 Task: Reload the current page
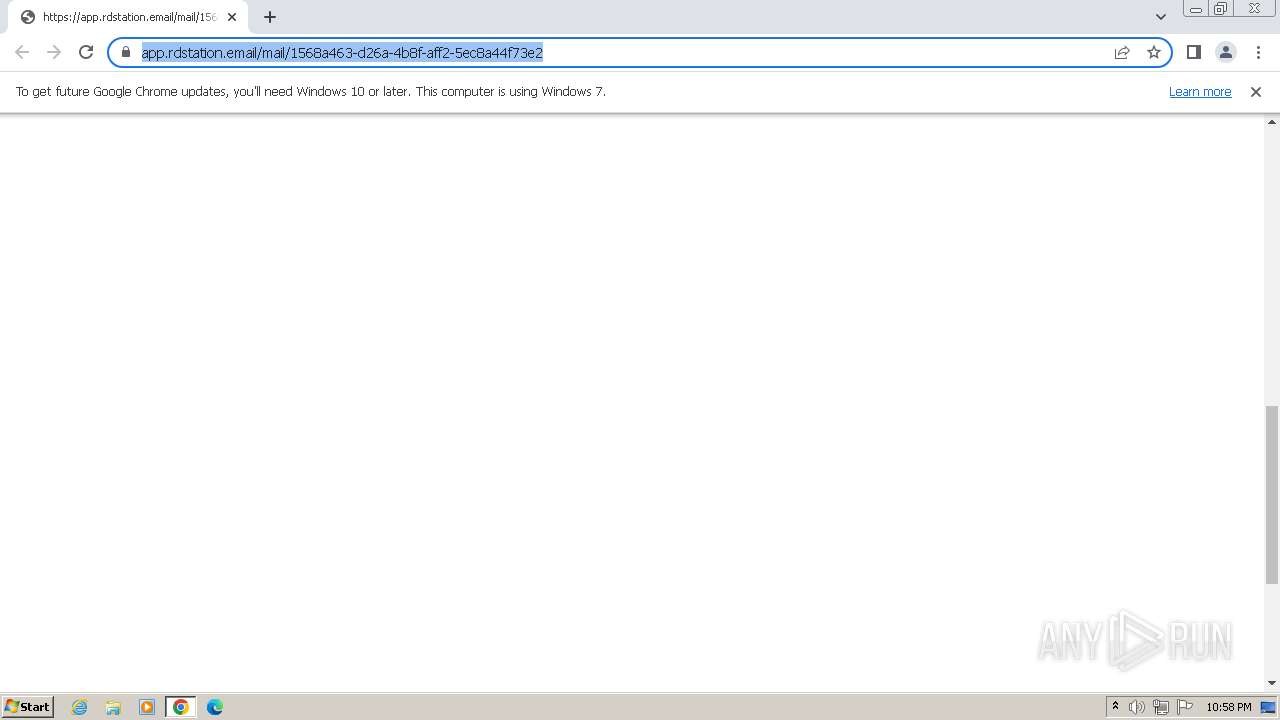tap(86, 52)
